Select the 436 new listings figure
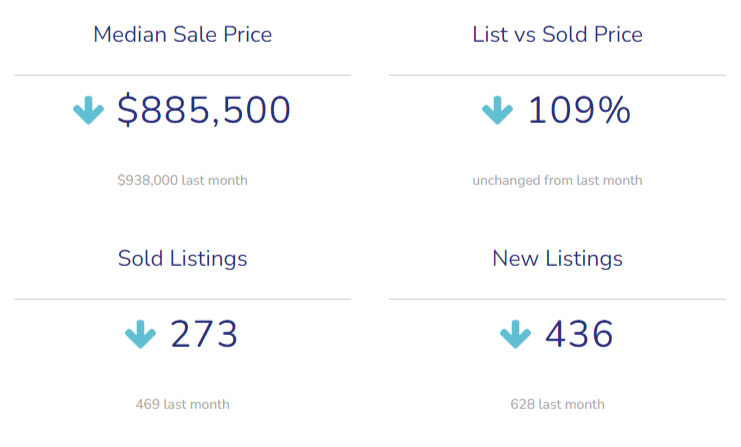 (579, 334)
